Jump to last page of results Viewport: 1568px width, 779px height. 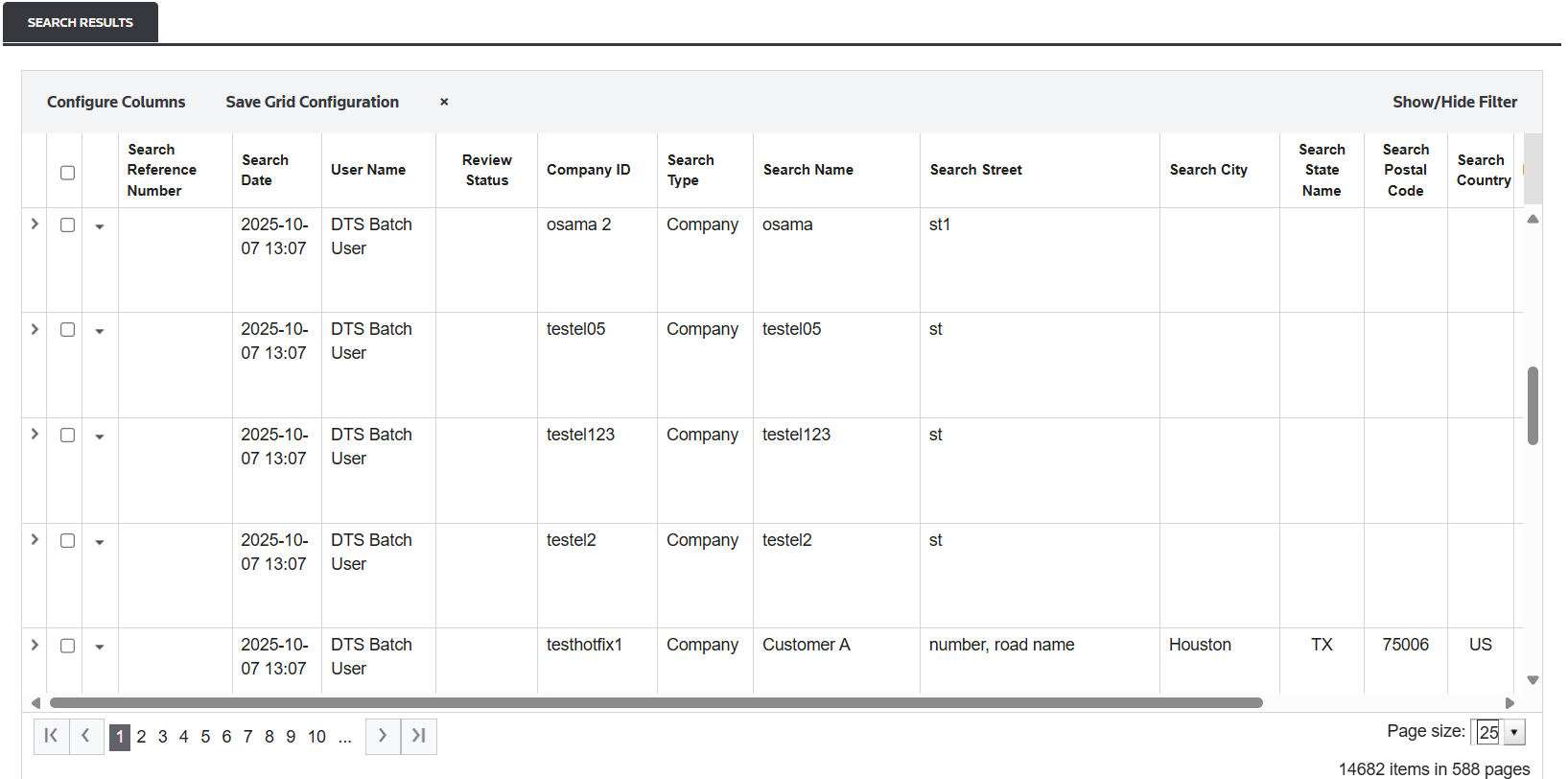[x=419, y=736]
